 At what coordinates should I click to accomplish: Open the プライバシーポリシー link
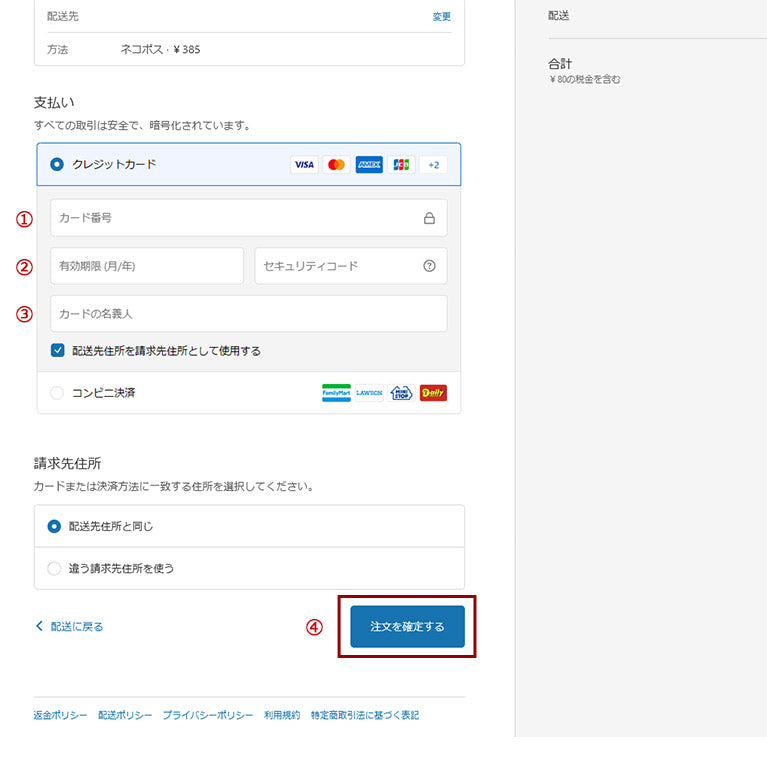pyautogui.click(x=208, y=715)
